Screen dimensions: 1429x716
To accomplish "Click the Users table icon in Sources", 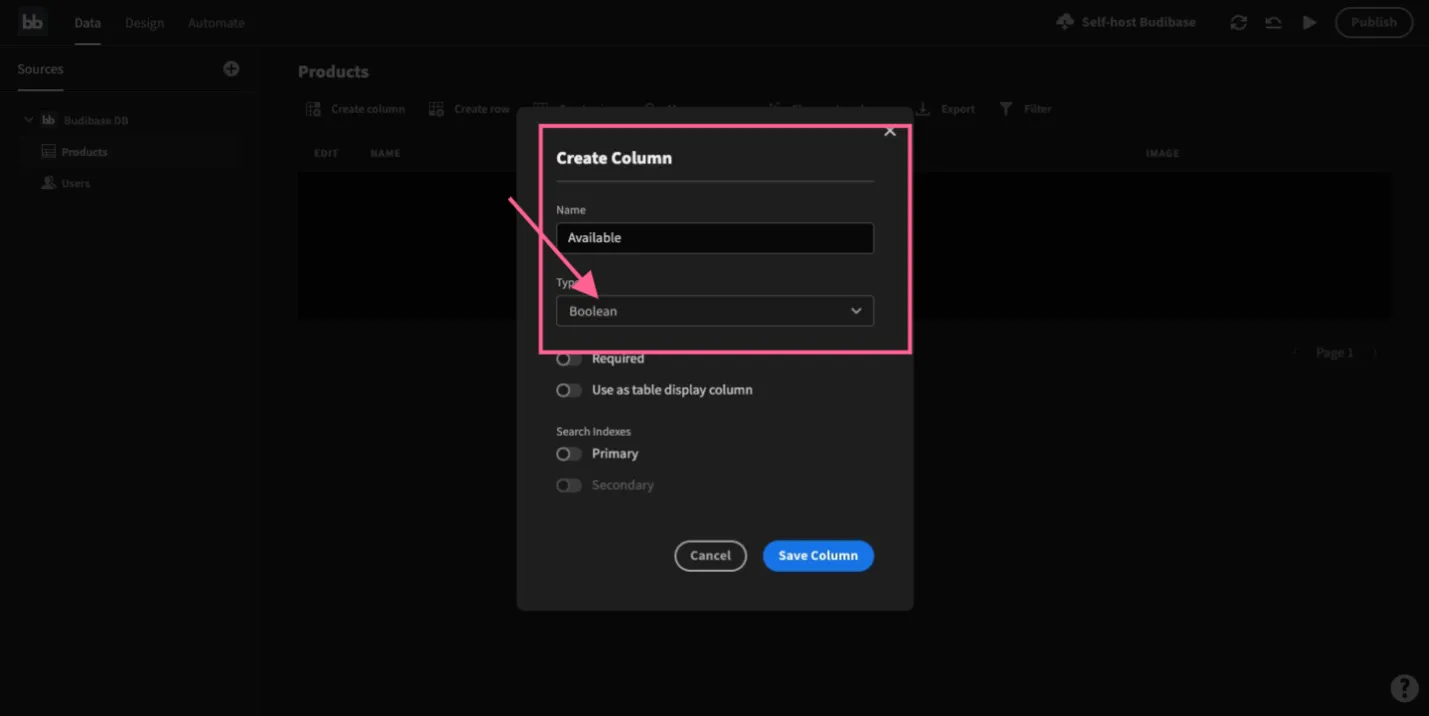I will 48,183.
